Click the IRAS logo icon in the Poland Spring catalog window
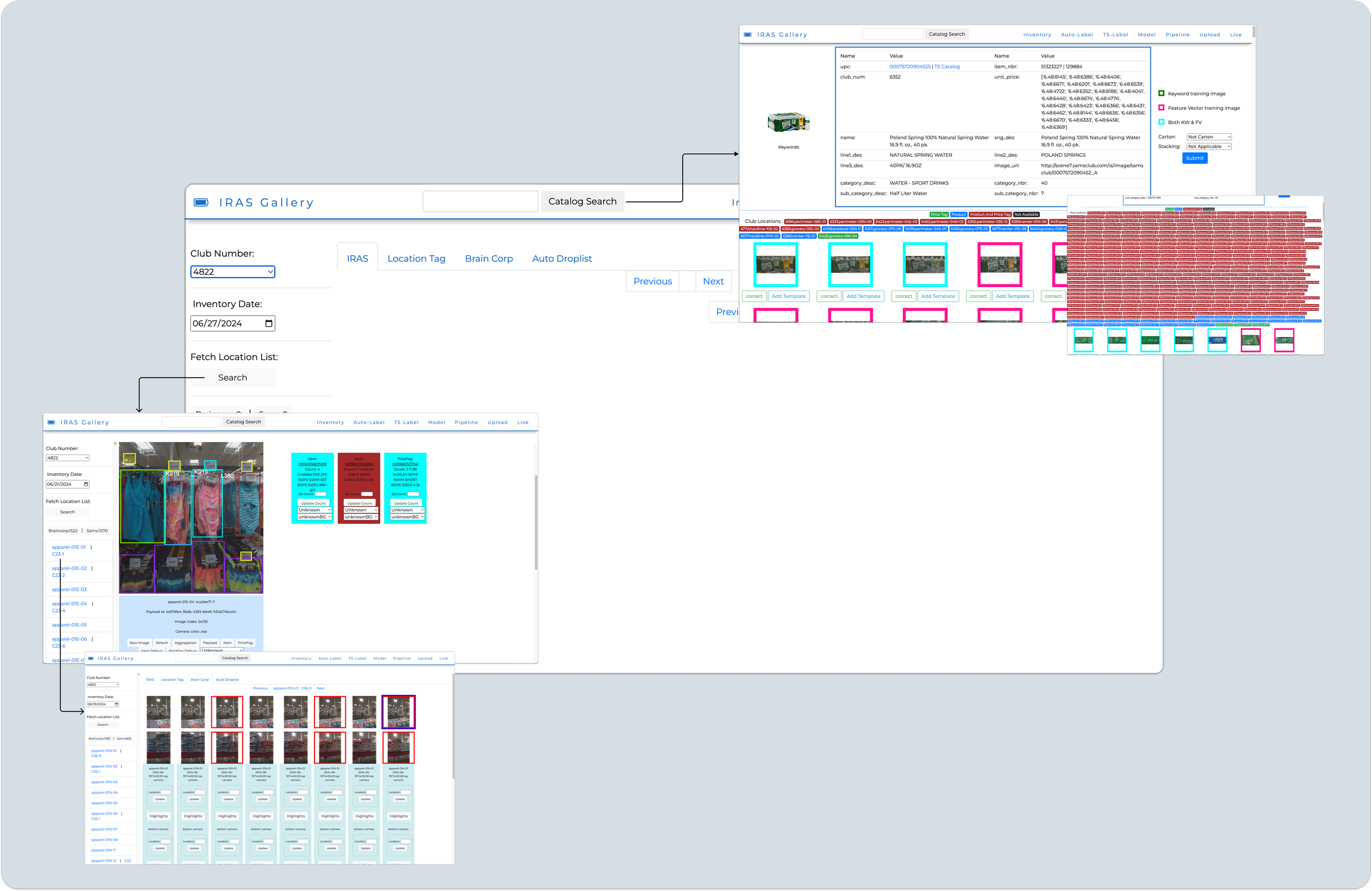1372x891 pixels. [747, 35]
